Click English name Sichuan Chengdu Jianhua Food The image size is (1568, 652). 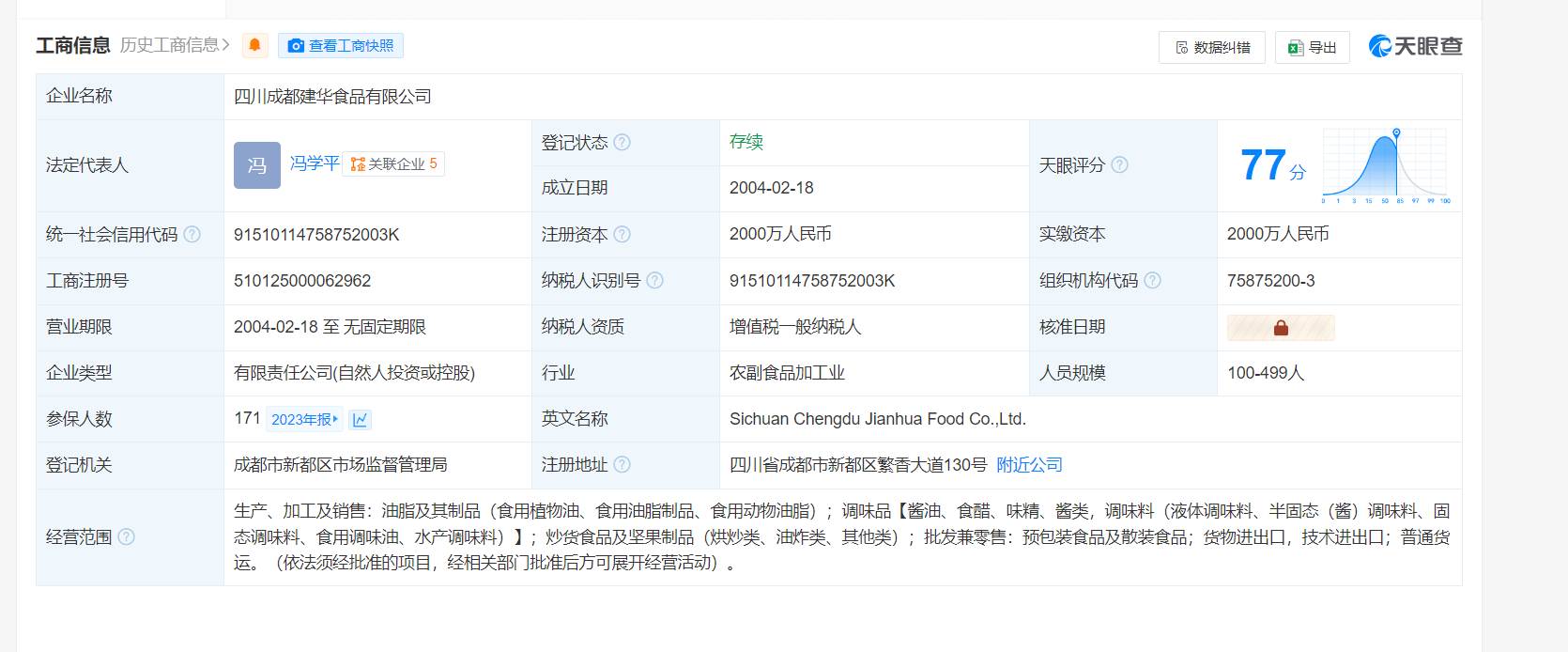[x=878, y=419]
